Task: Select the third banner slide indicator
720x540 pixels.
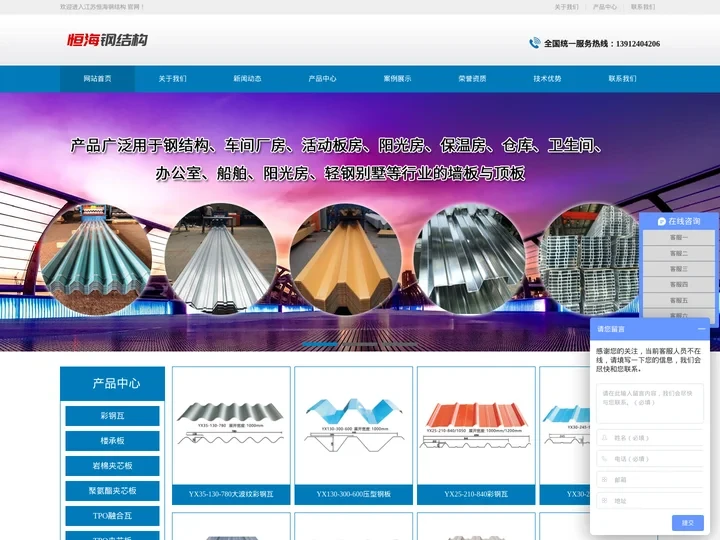Action: pos(400,344)
